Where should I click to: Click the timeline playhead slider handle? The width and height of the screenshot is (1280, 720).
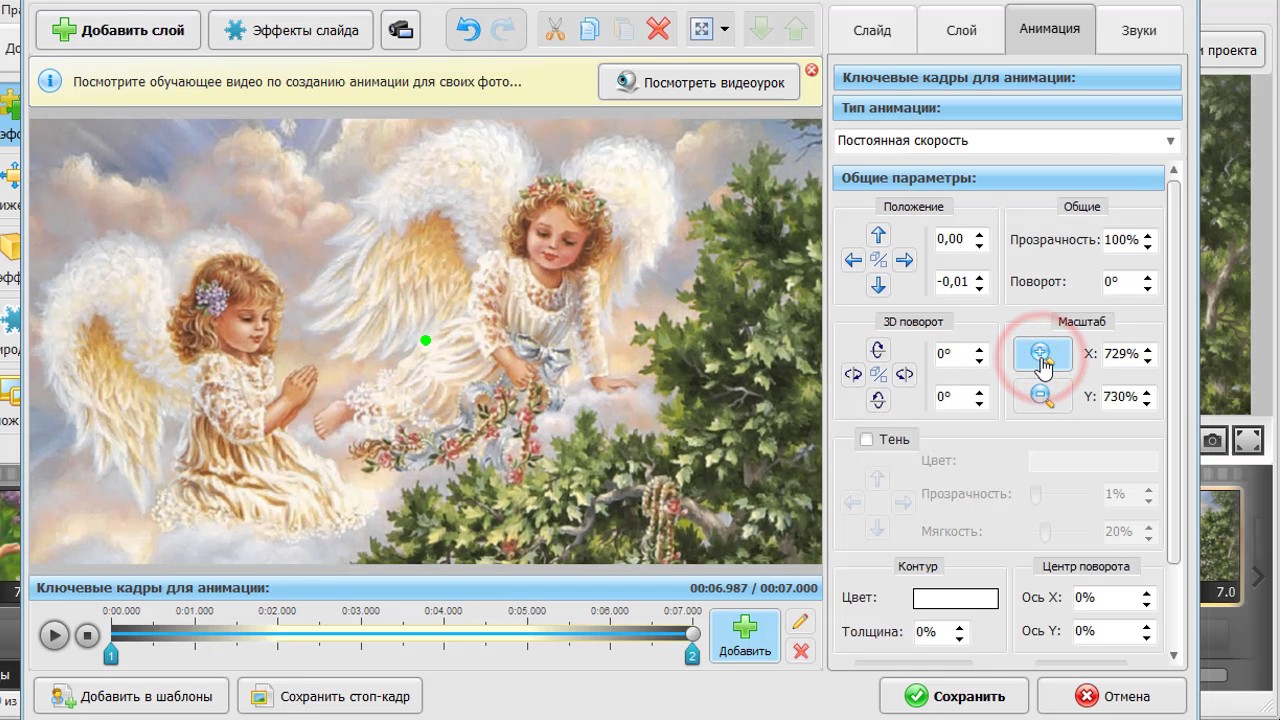(x=692, y=633)
